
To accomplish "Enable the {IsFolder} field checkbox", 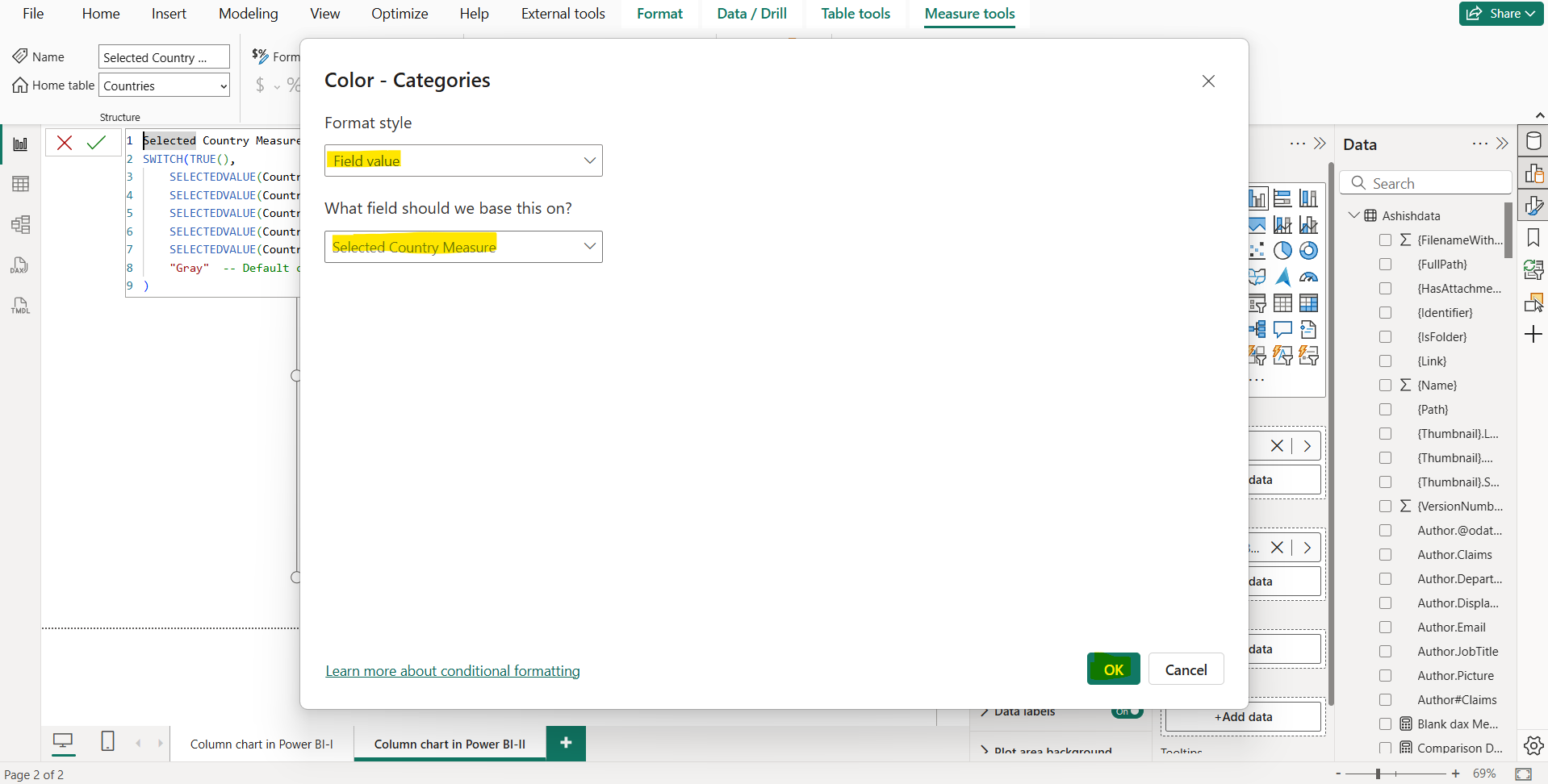I will (x=1385, y=337).
